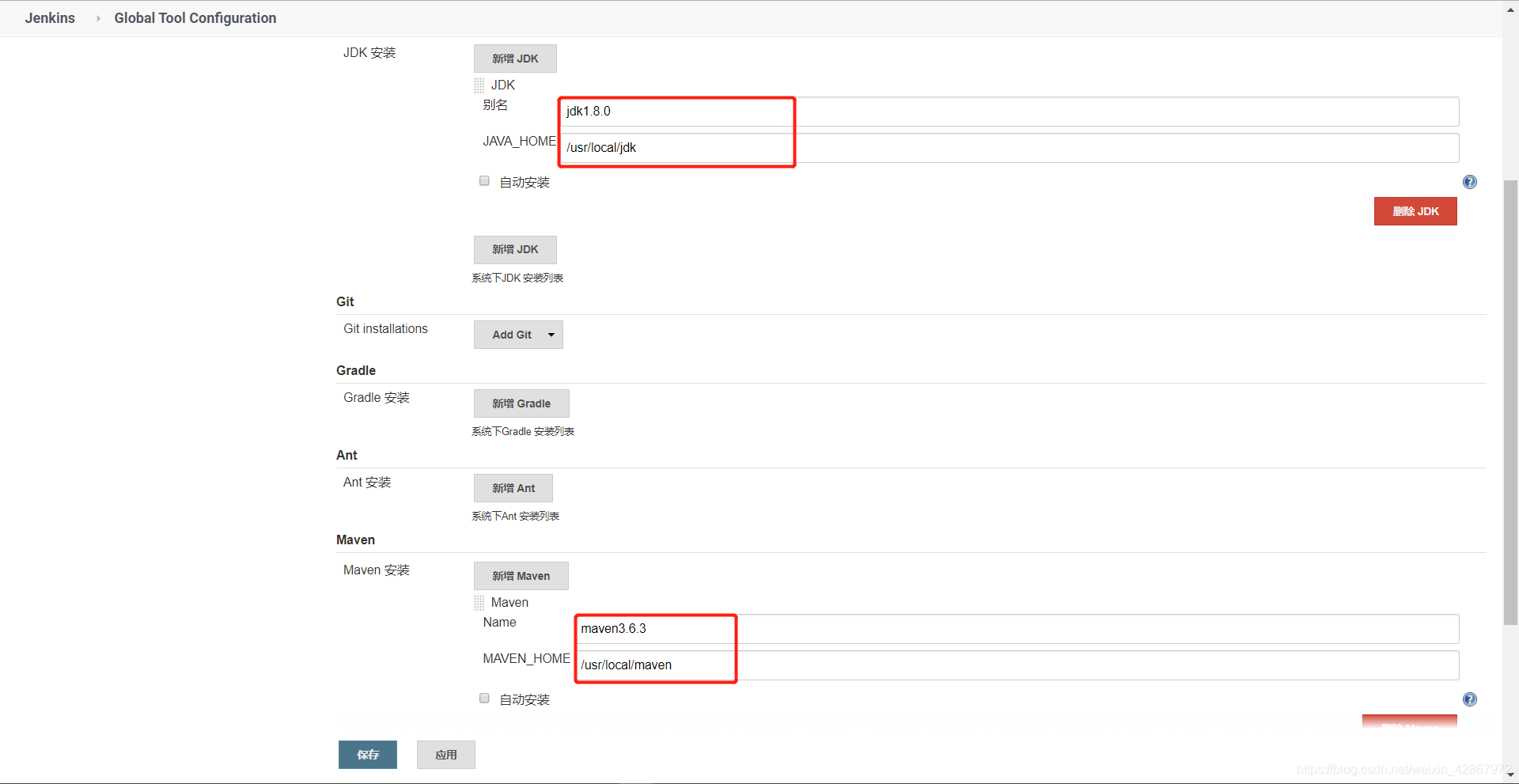This screenshot has width=1519, height=784.
Task: Open help for the JDK auto-install option
Action: (1469, 182)
